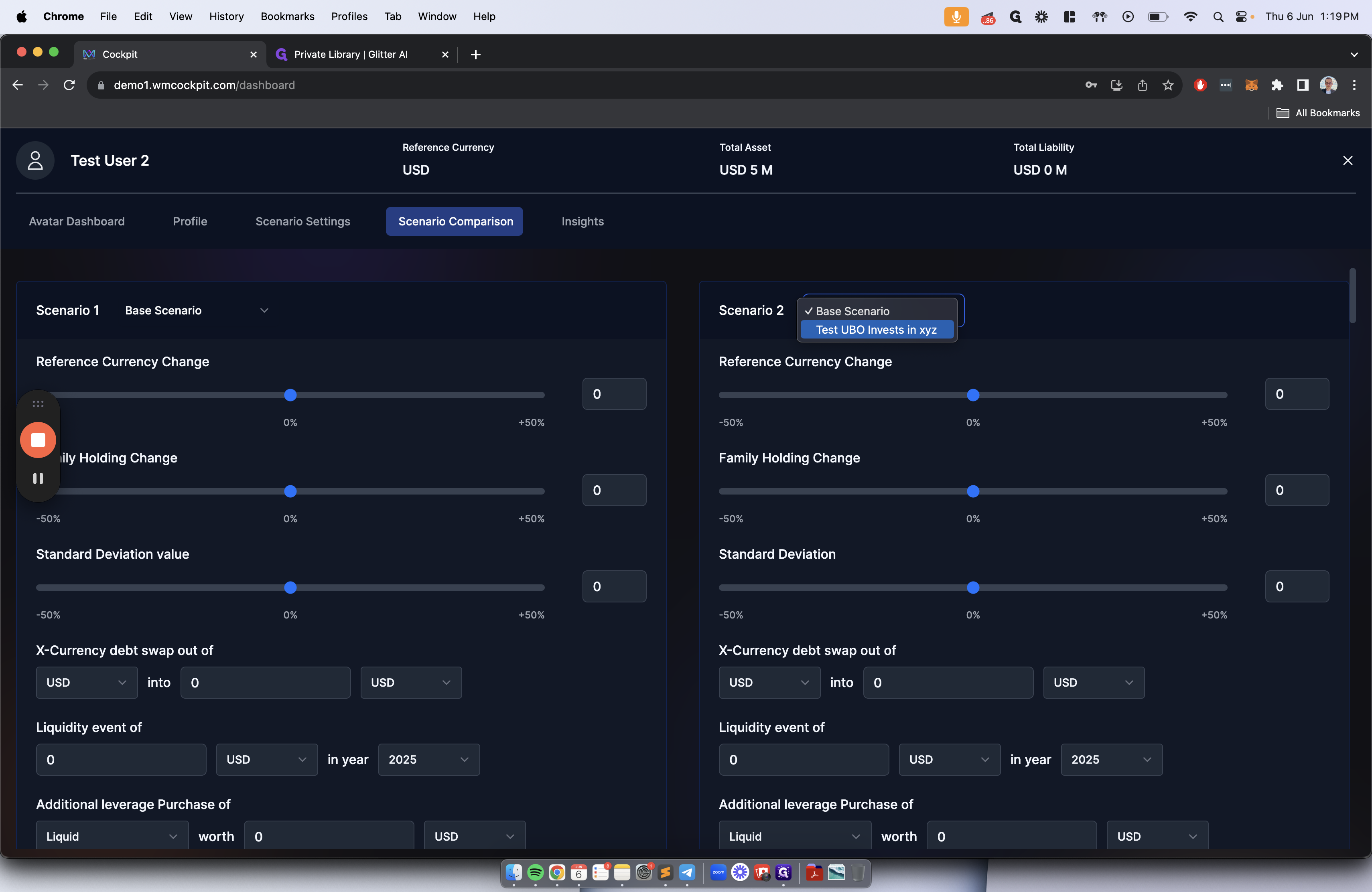Screen dimensions: 1372x892
Task: Click Scenario 1 Standard Deviation value slider handle
Action: (290, 587)
